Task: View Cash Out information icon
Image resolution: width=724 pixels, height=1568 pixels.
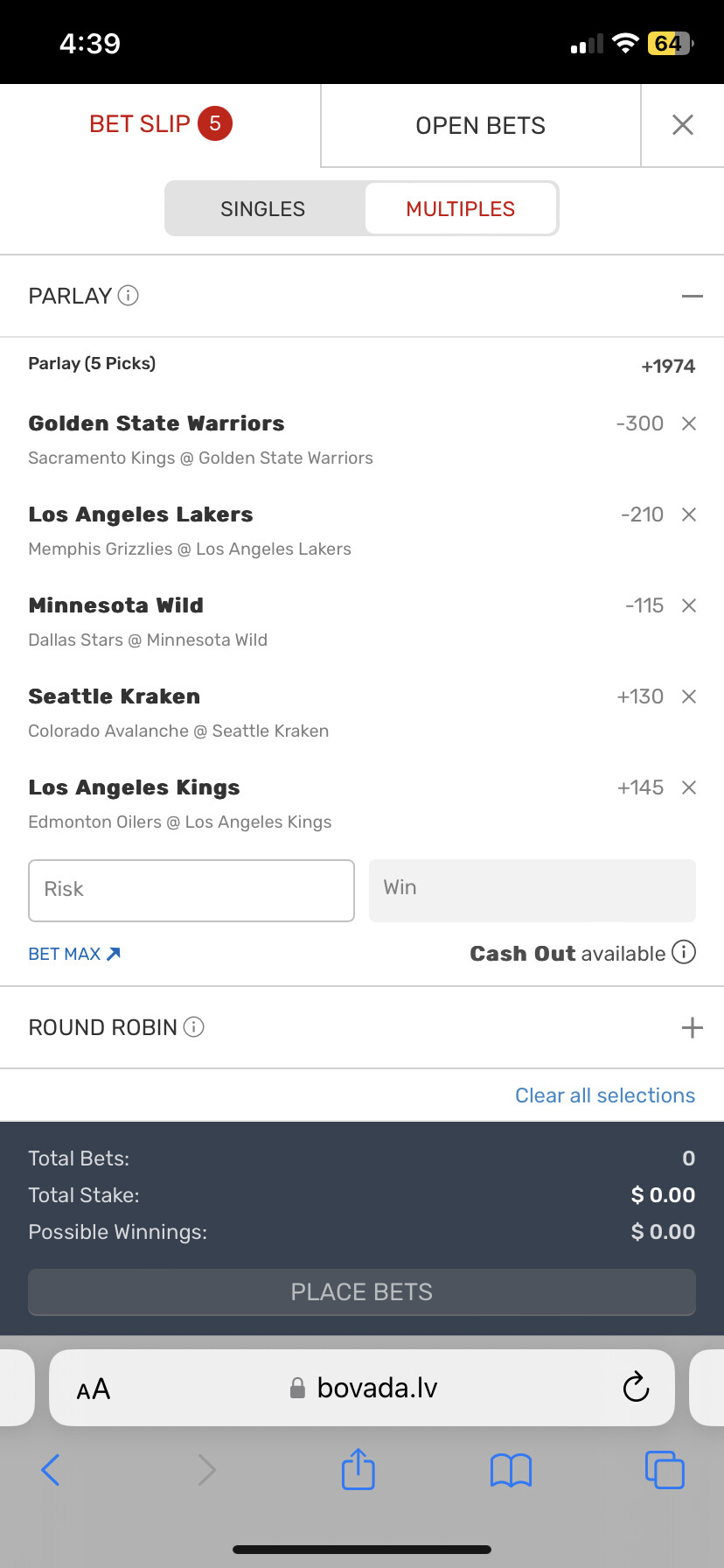Action: 684,952
